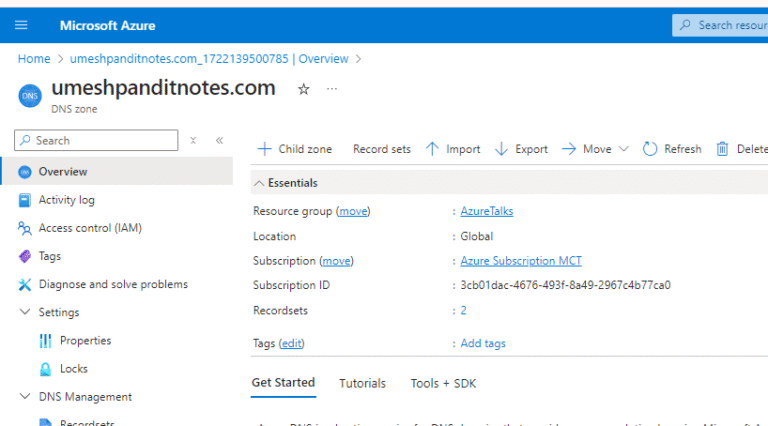
Task: Click the Access control people icon
Action: coord(24,228)
